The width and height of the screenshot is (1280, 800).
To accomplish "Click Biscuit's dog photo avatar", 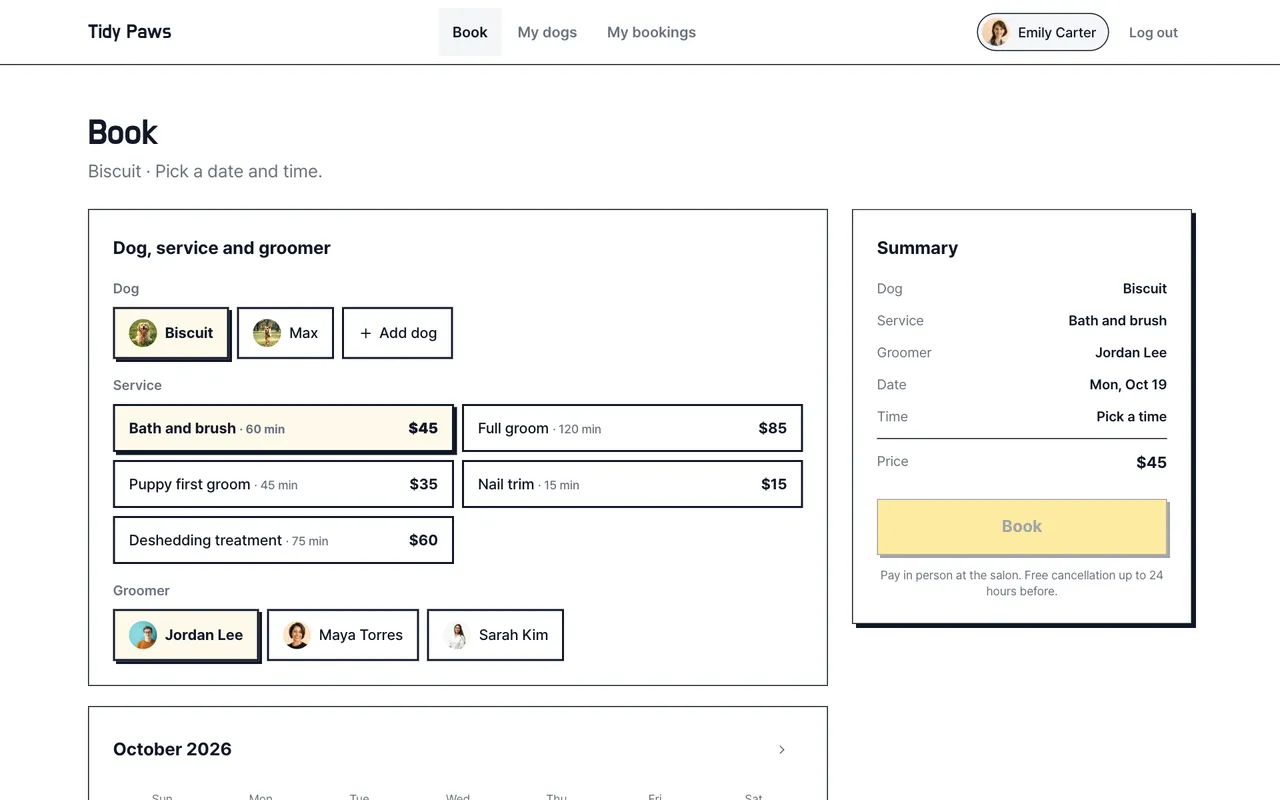I will click(x=143, y=333).
